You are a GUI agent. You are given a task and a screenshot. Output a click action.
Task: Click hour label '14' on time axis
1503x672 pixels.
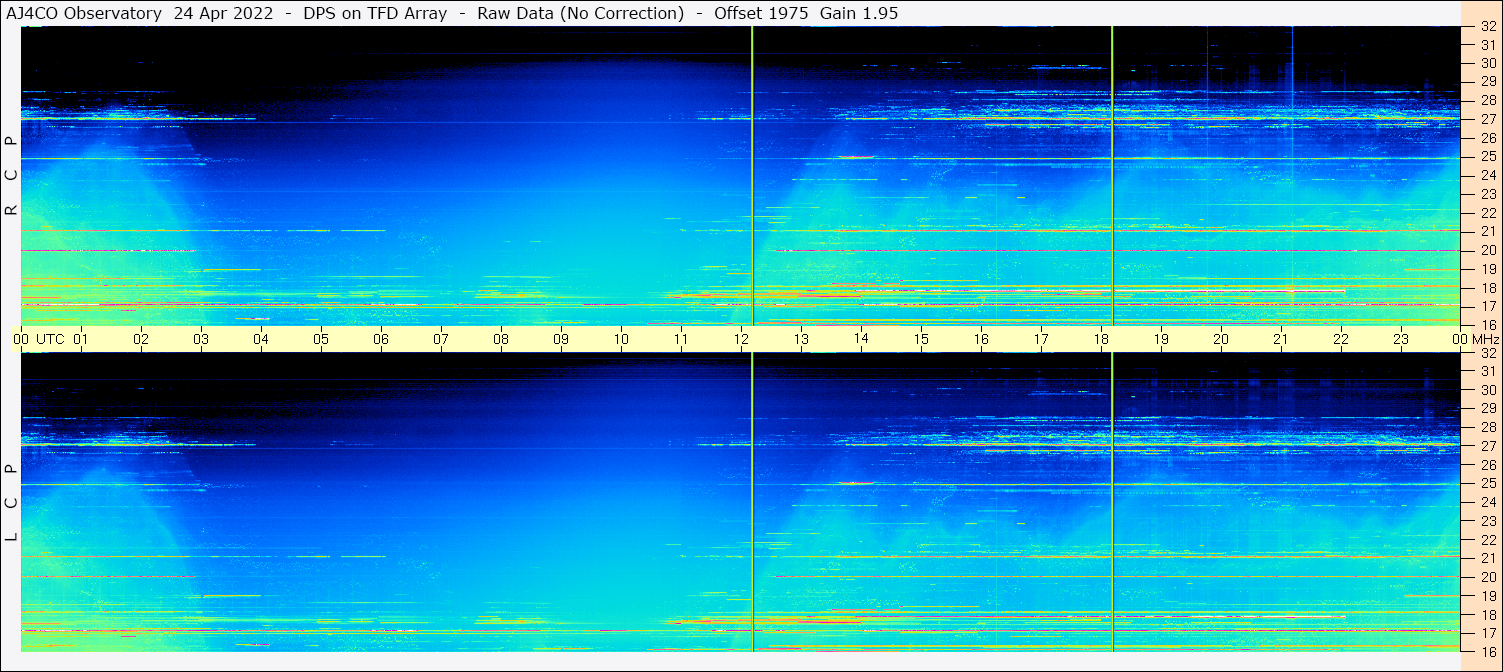(861, 338)
